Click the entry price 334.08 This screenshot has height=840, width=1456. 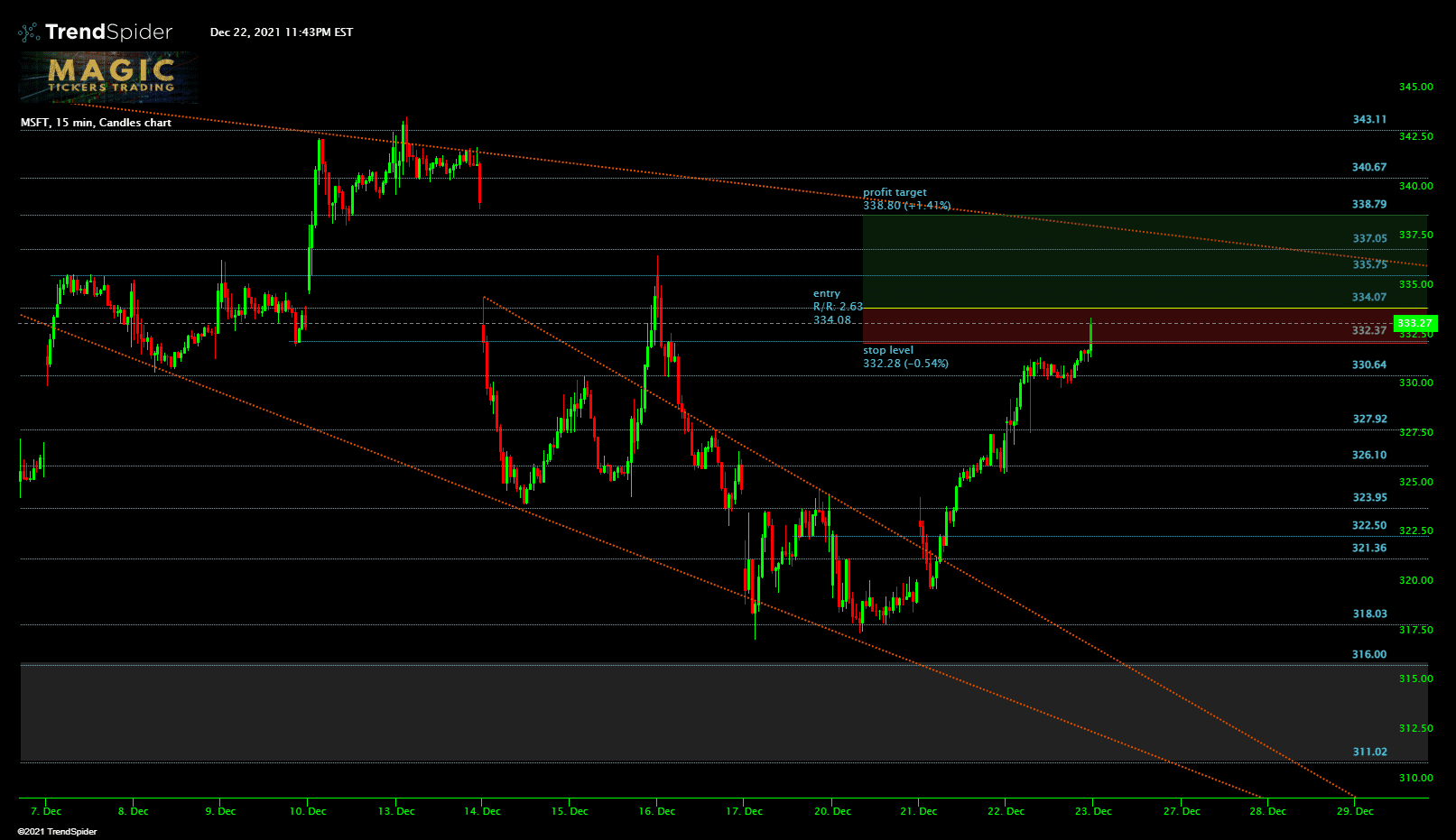[x=832, y=319]
